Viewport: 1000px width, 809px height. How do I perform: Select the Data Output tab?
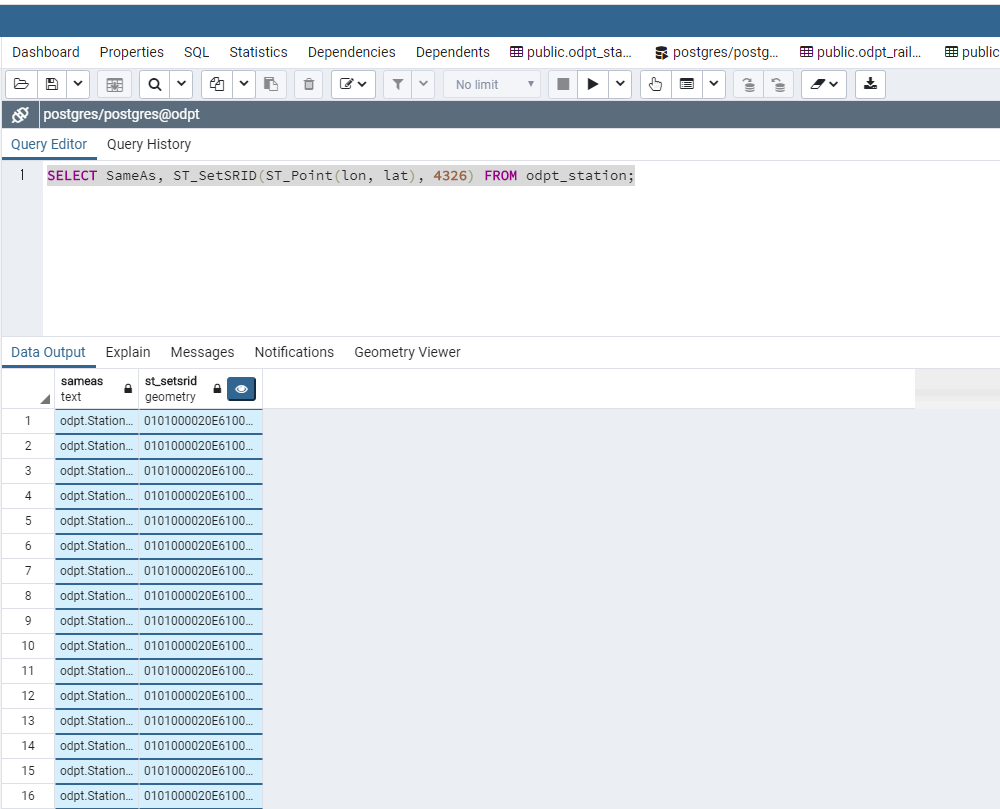point(48,352)
